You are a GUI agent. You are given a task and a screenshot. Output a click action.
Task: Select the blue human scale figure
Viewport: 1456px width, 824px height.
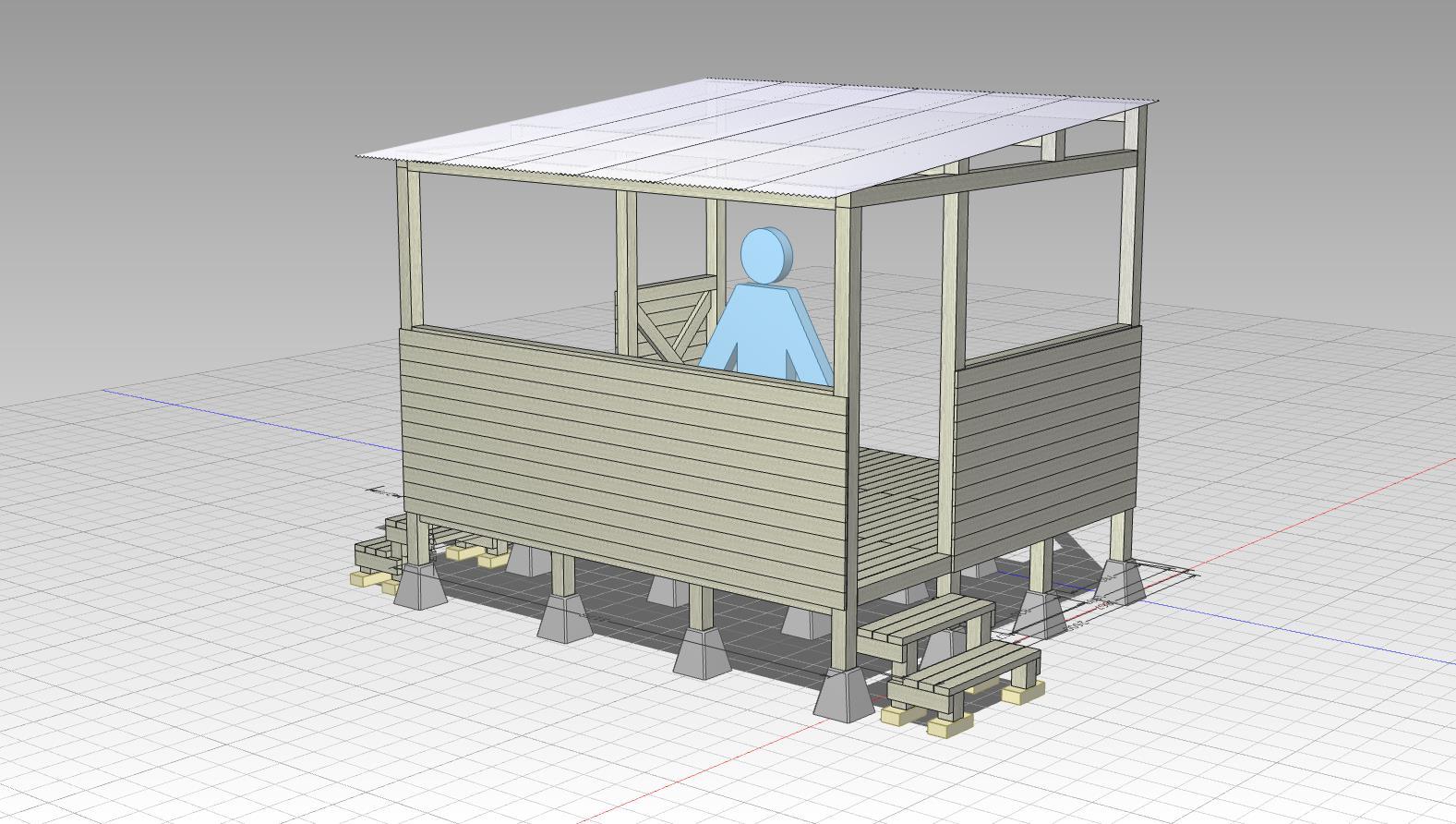[766, 309]
